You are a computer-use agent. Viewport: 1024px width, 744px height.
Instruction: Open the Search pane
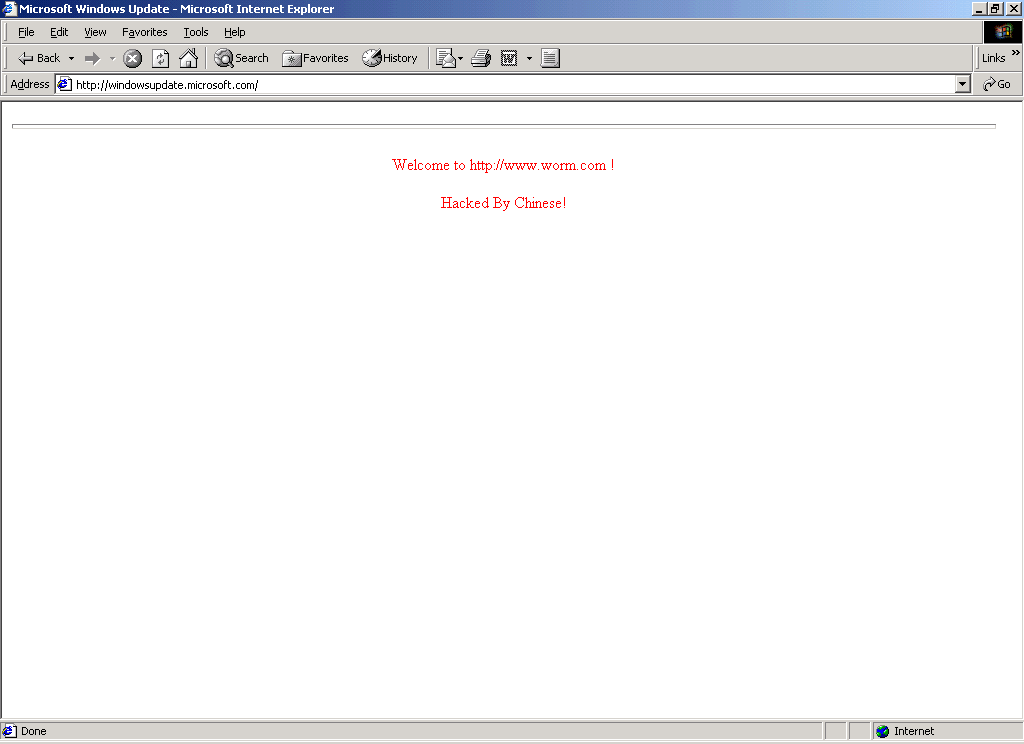(x=242, y=58)
